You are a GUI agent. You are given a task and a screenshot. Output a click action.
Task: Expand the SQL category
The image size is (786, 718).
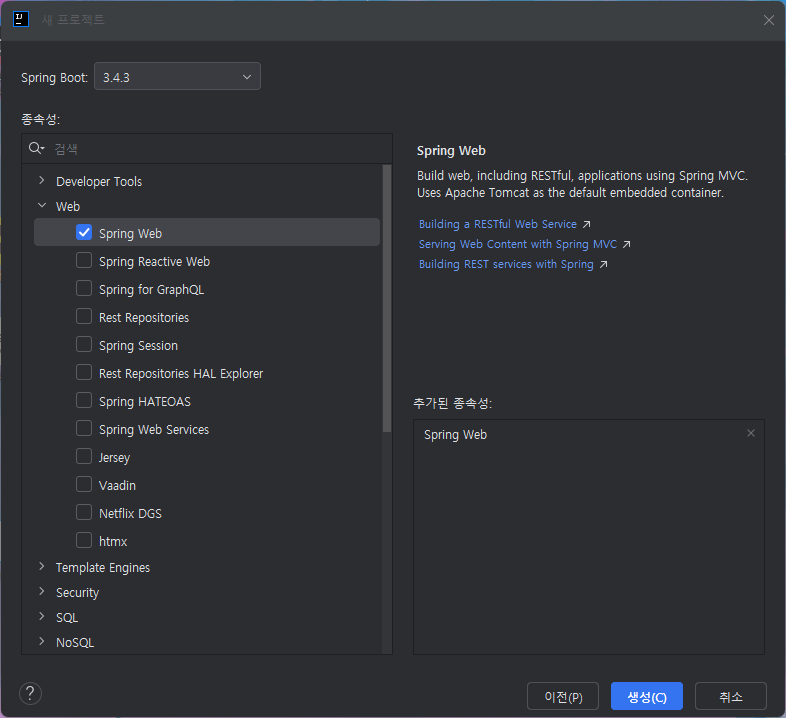(42, 617)
